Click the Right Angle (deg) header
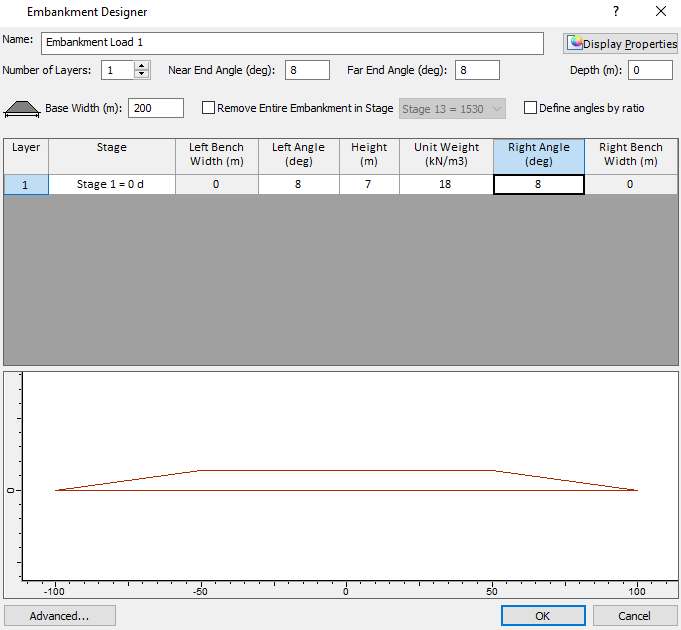This screenshot has height=630, width=681. point(539,156)
